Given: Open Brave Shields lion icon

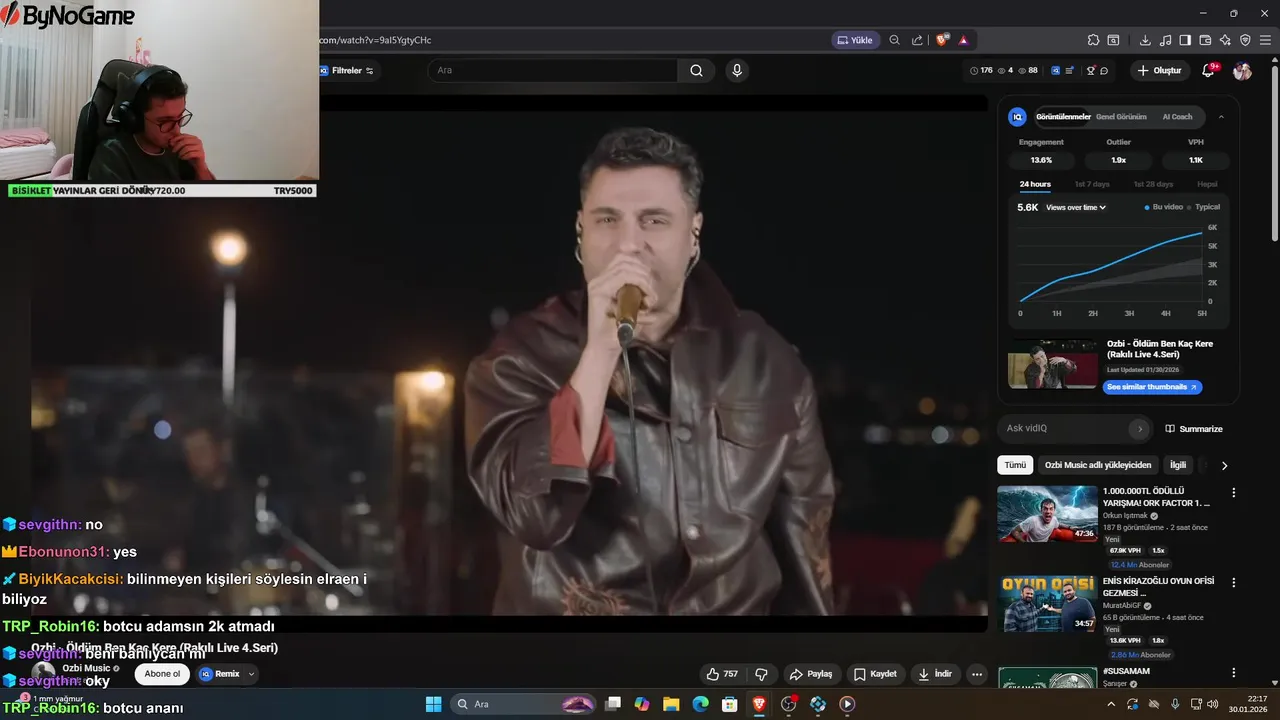Looking at the screenshot, I should [x=942, y=40].
